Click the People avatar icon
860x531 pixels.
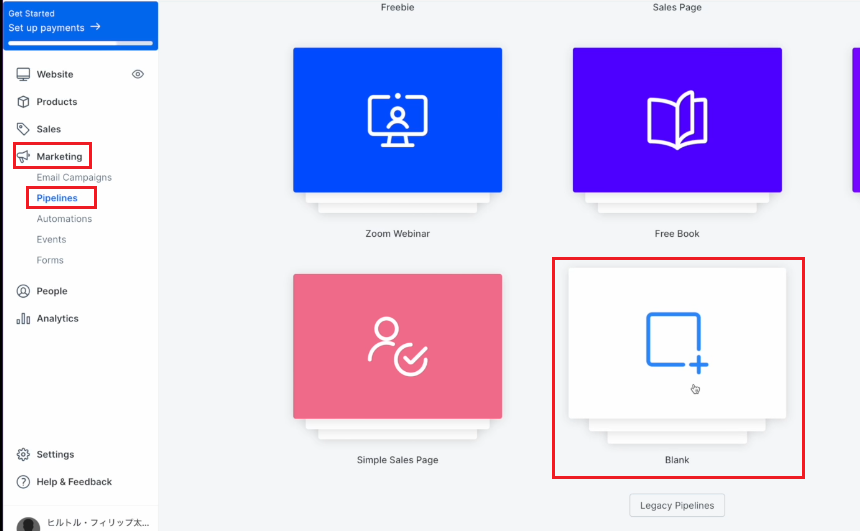point(23,291)
